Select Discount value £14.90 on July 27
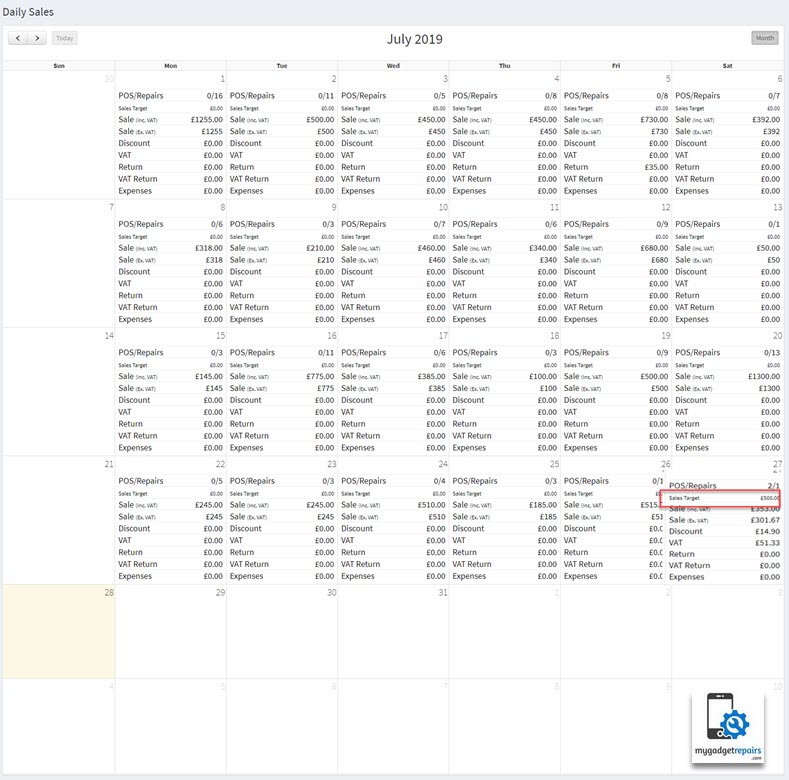789x780 pixels. click(x=767, y=531)
